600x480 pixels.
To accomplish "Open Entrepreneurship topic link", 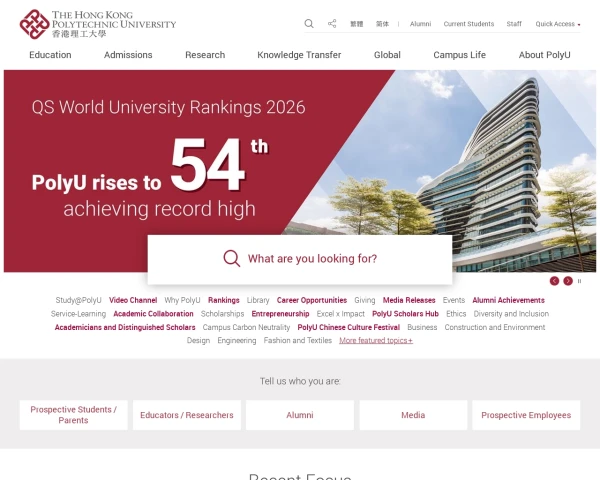I will click(x=280, y=314).
